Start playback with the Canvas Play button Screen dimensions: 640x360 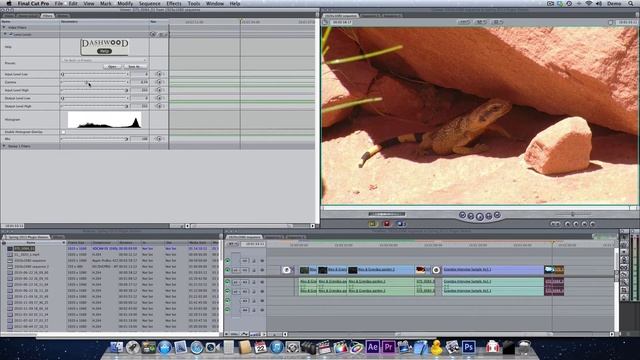tap(480, 217)
